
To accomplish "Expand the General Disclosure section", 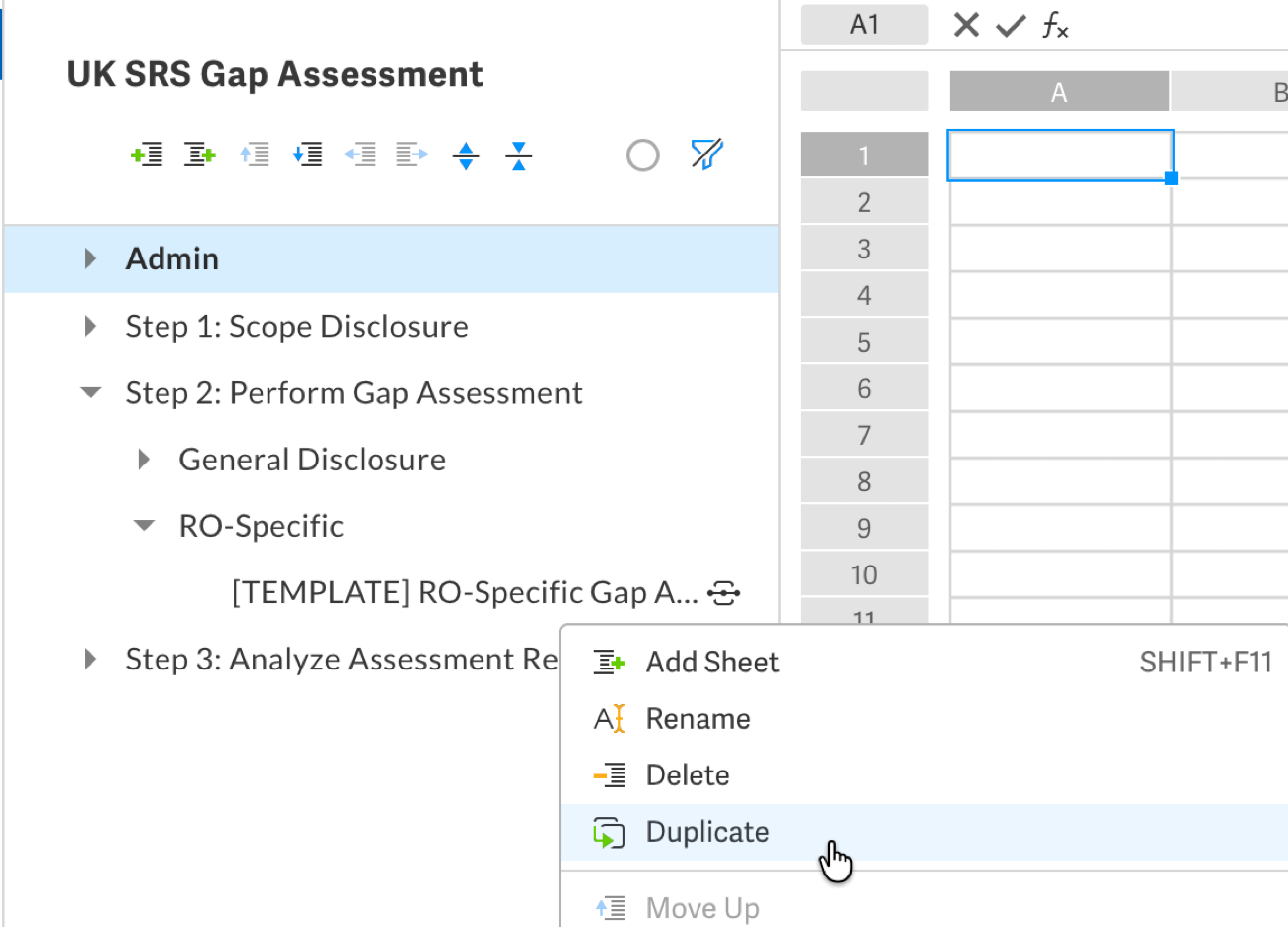I will (145, 459).
